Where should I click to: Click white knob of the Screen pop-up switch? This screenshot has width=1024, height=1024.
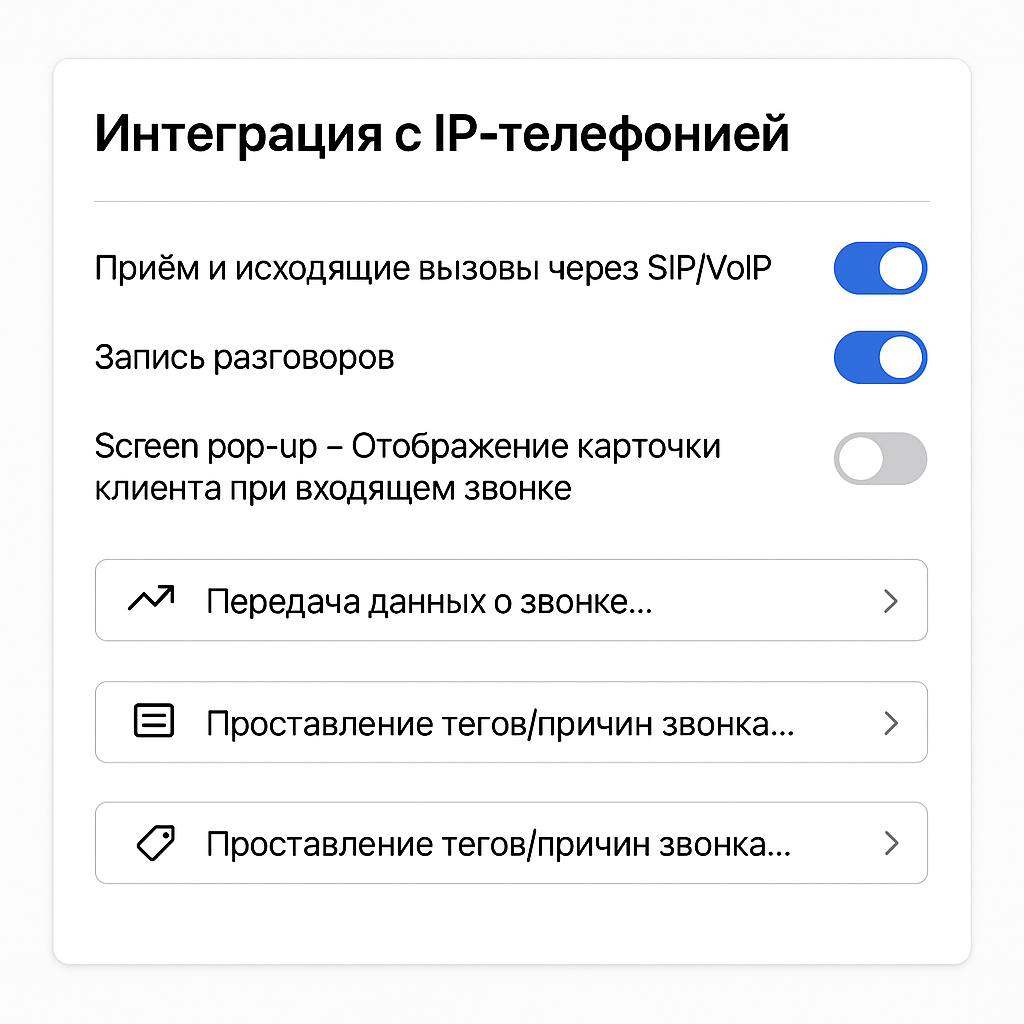[861, 458]
